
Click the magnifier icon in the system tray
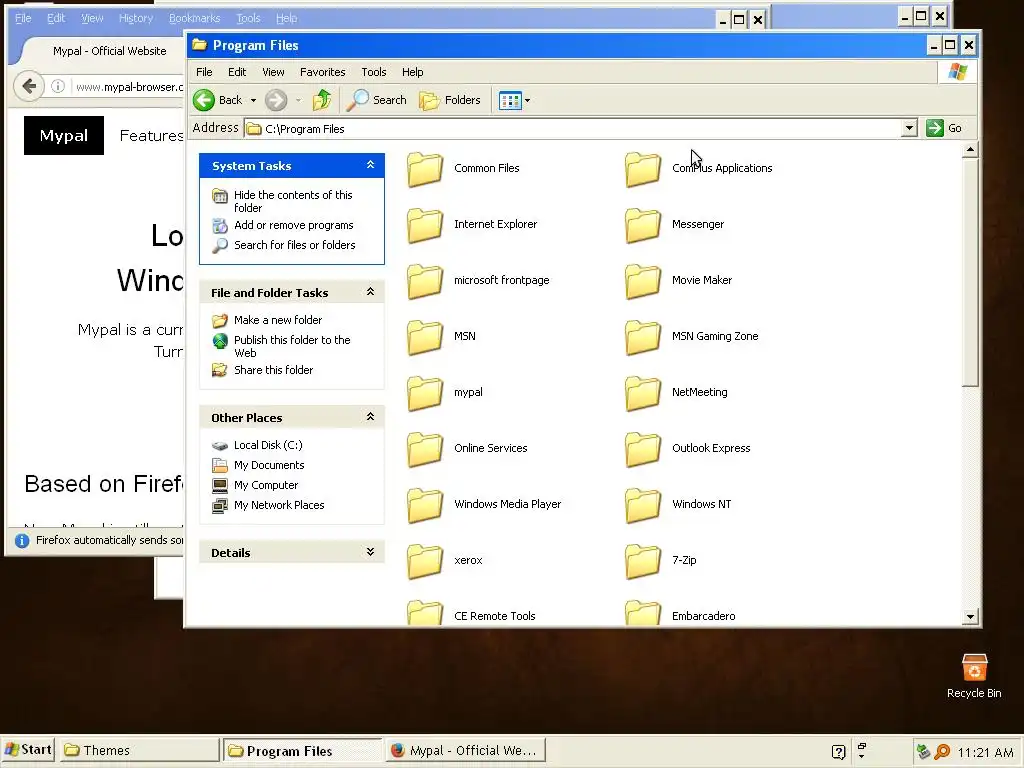coord(942,752)
